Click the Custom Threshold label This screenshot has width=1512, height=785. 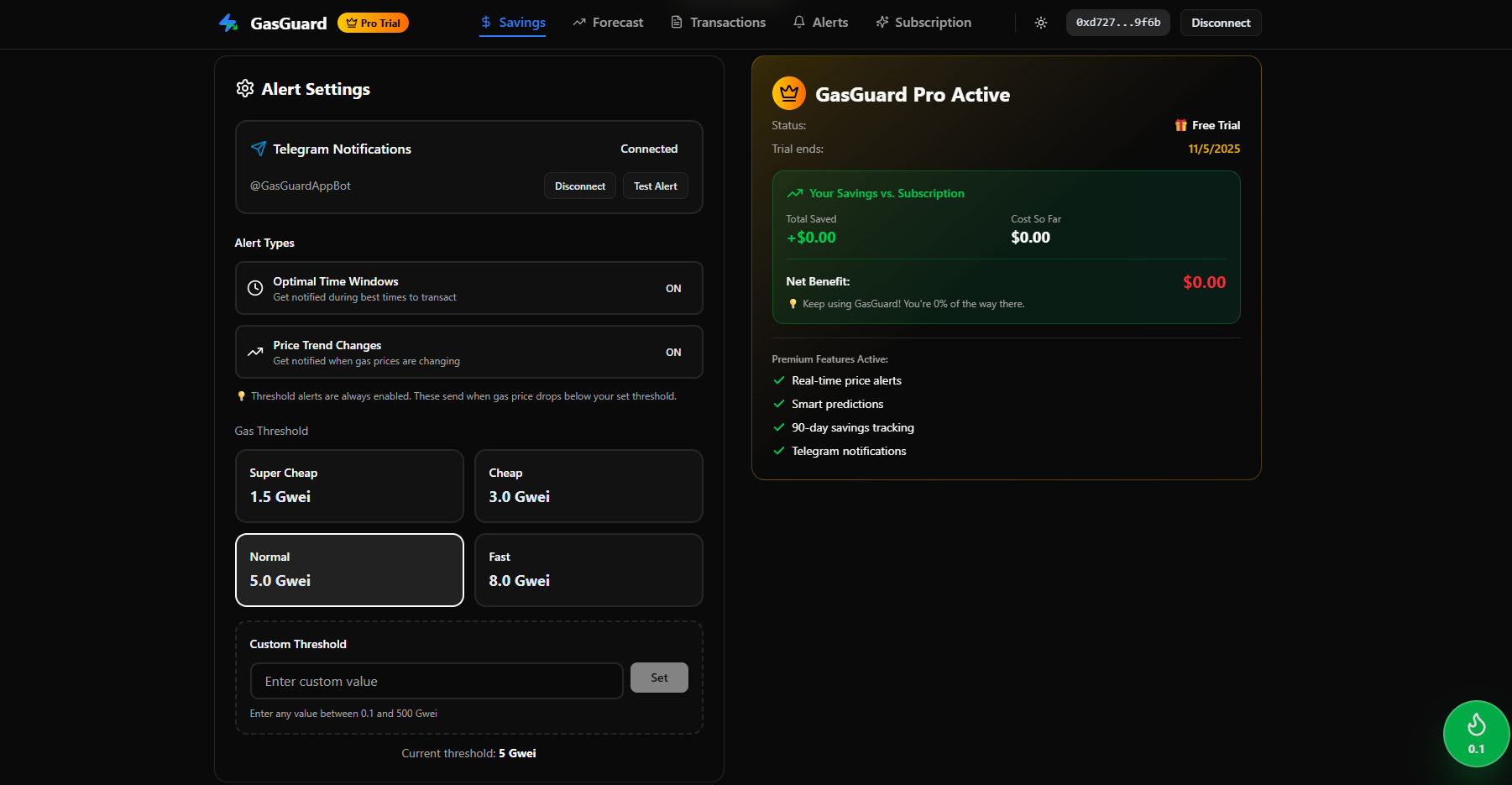[x=298, y=644]
